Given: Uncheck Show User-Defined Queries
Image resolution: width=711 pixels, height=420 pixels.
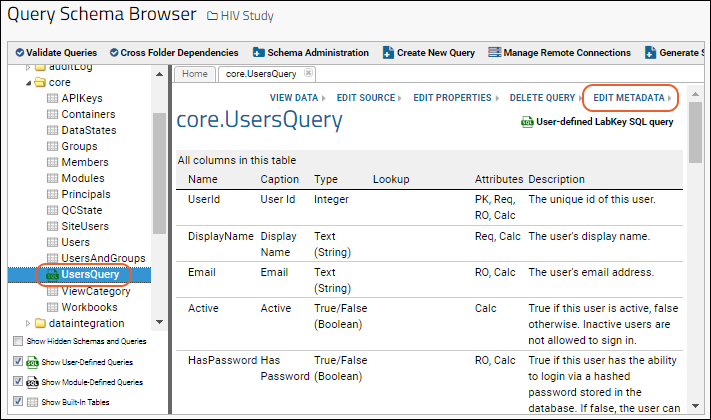Looking at the screenshot, I should (18, 361).
